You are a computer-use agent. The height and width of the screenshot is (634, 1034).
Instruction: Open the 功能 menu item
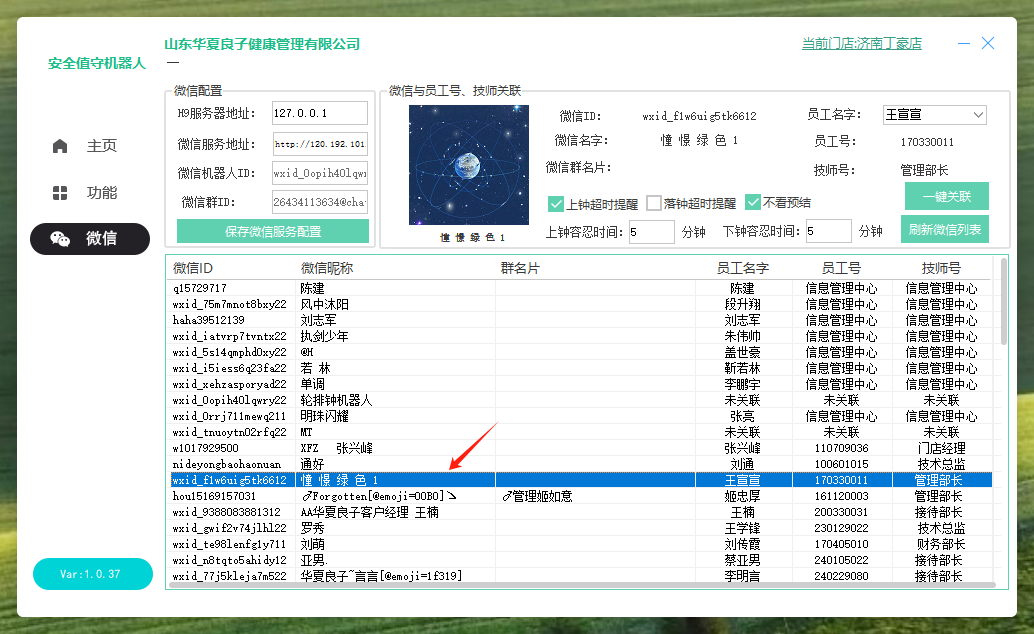point(101,193)
